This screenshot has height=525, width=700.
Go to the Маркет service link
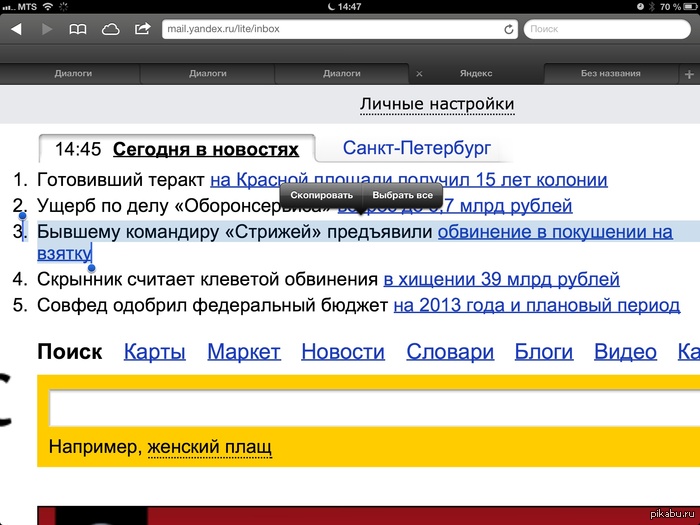[244, 351]
